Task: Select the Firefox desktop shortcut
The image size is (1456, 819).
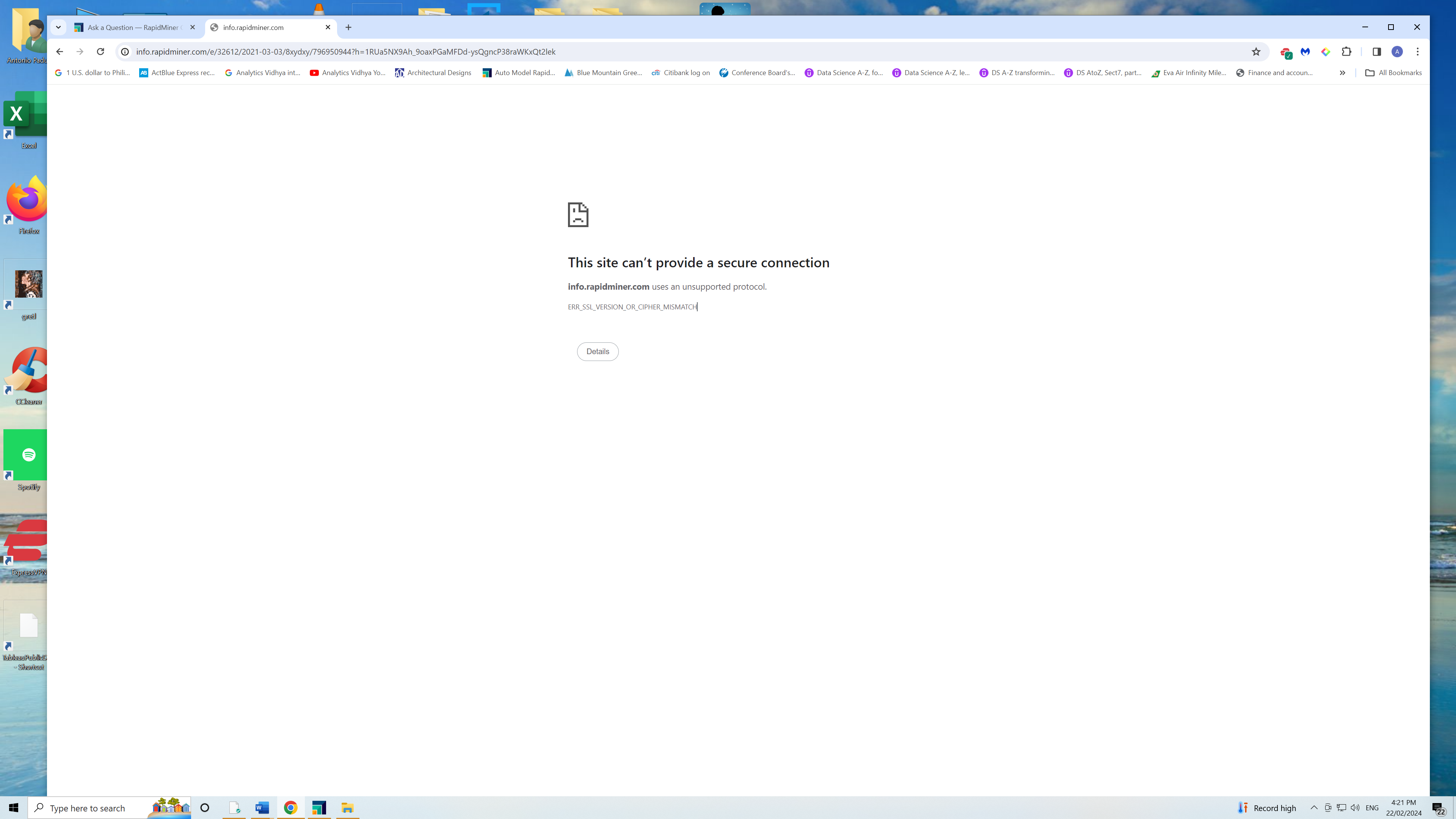Action: coord(26,205)
